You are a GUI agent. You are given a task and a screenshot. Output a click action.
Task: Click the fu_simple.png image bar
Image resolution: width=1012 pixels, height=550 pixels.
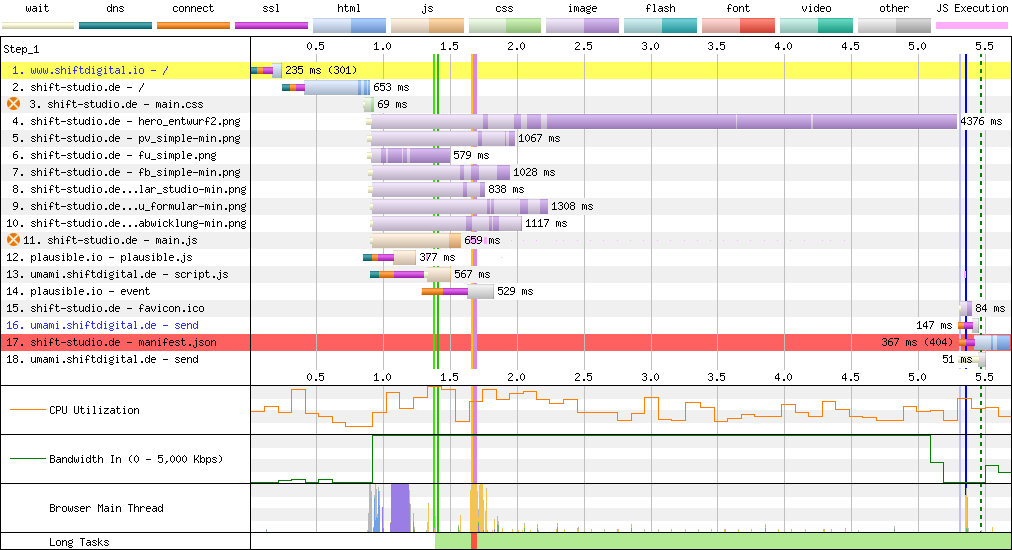(410, 155)
